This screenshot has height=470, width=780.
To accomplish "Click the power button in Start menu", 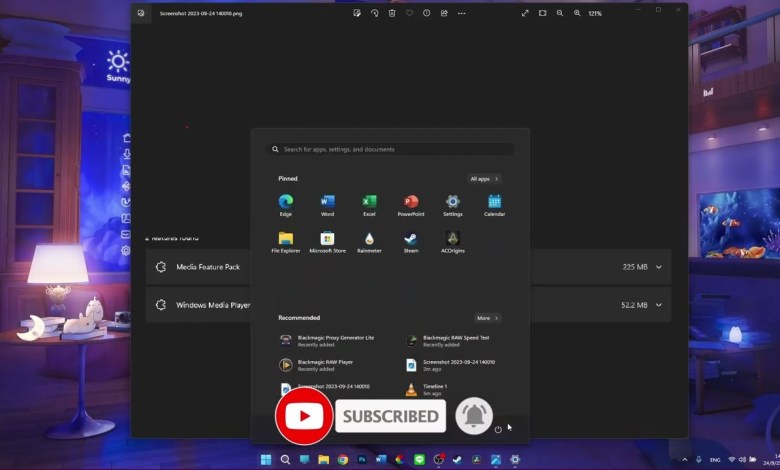I will tap(498, 429).
